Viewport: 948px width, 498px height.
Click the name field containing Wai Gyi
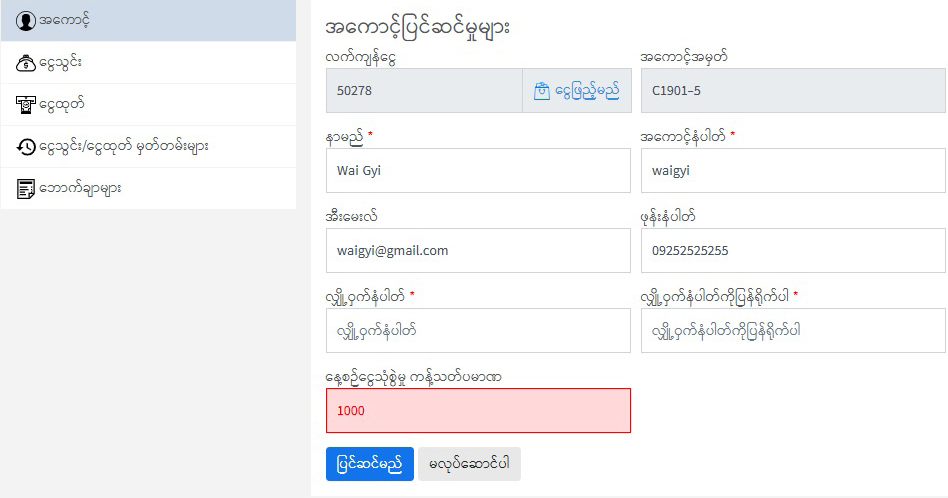478,171
